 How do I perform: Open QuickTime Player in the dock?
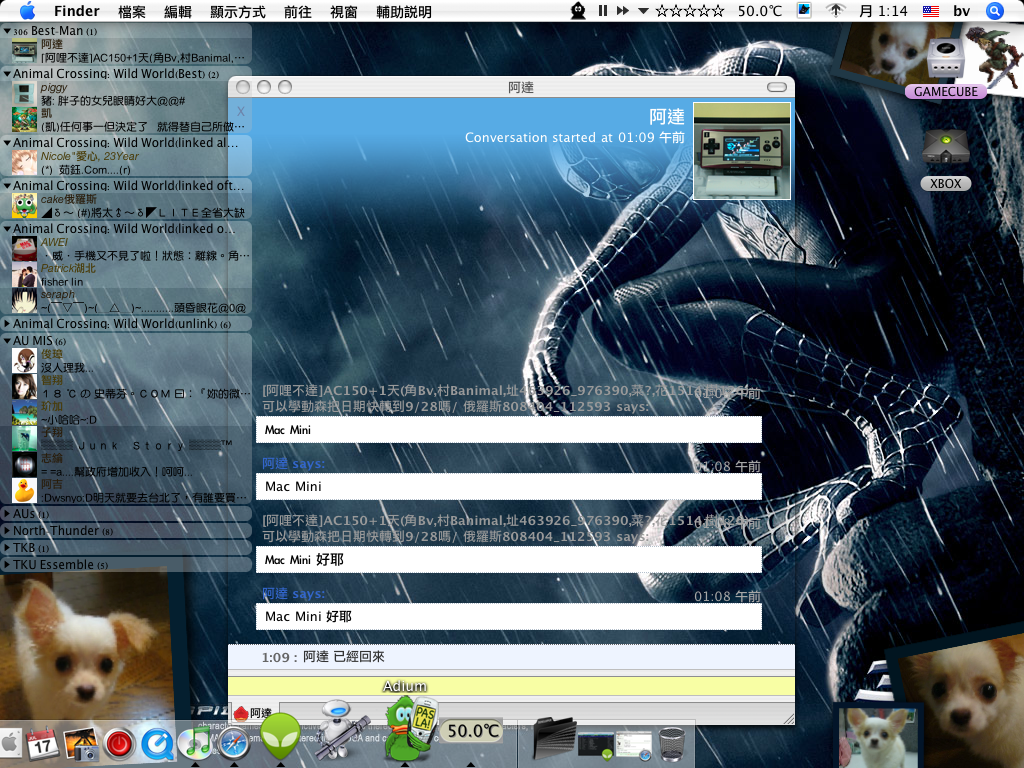point(157,744)
